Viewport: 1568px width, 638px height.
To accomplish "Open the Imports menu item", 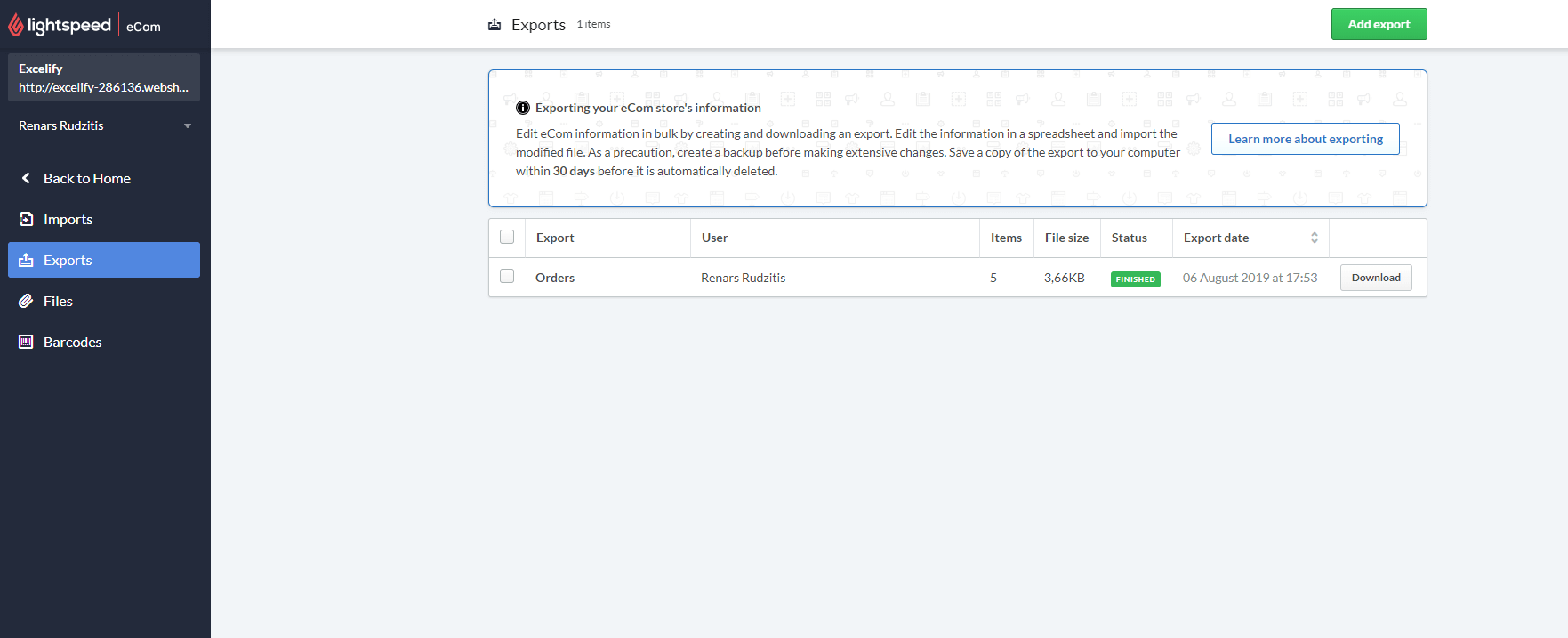I will point(68,219).
